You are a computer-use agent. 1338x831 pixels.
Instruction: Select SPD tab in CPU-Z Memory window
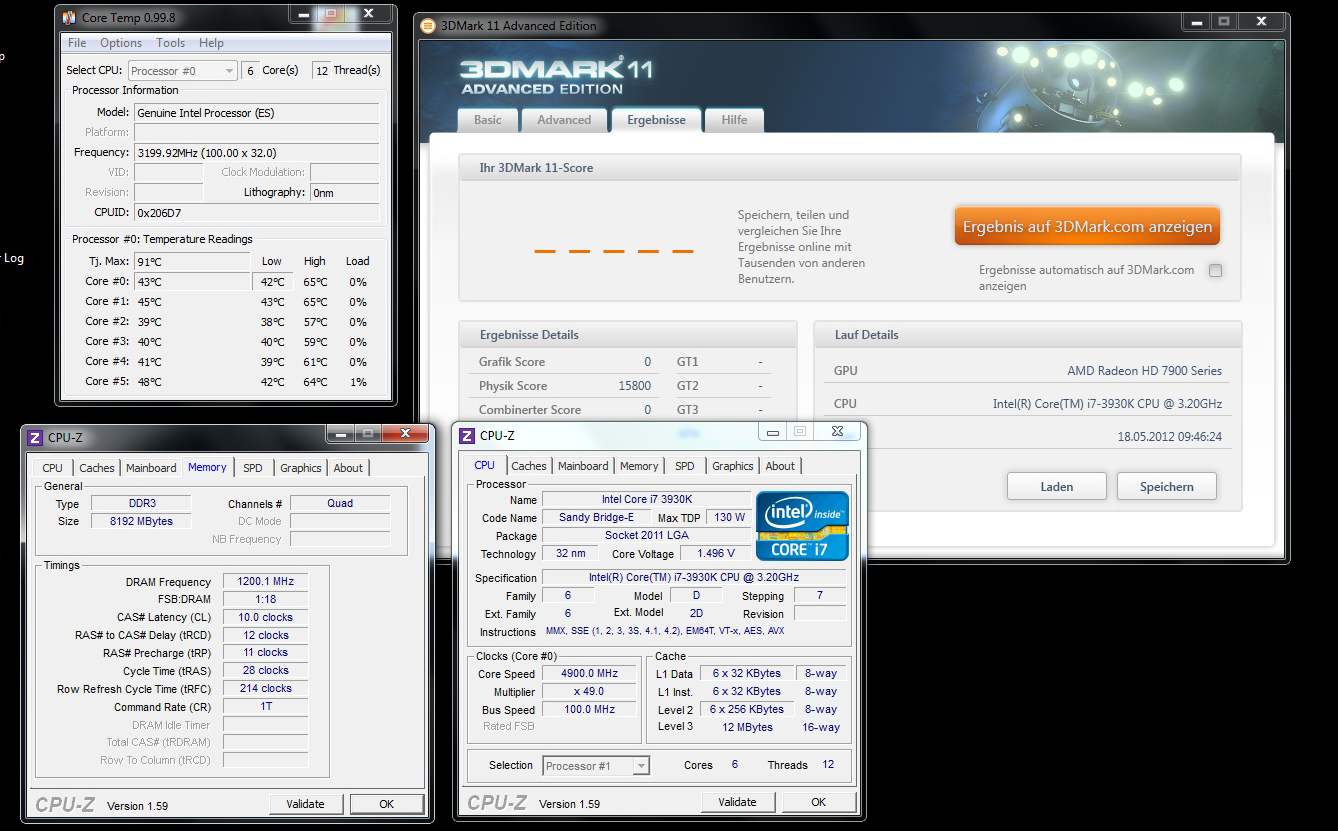pyautogui.click(x=253, y=468)
